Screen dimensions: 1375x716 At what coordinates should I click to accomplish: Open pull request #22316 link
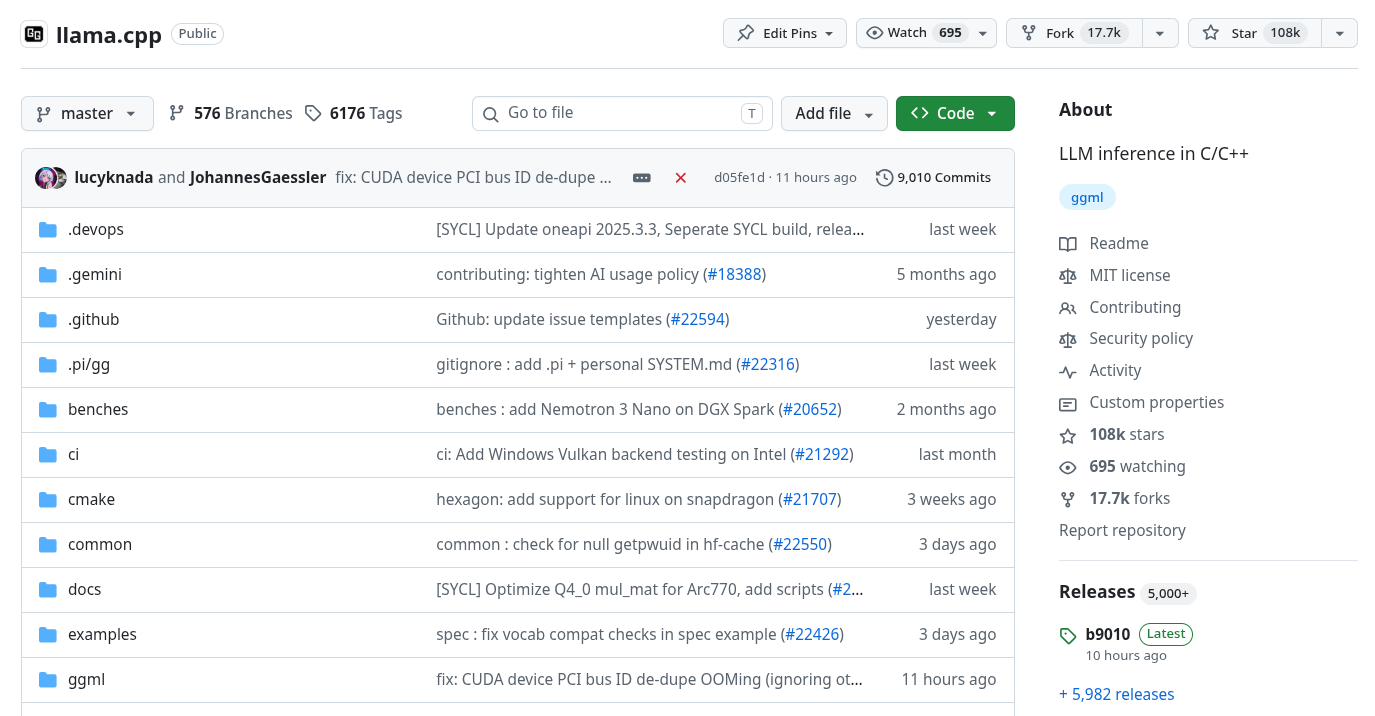767,365
